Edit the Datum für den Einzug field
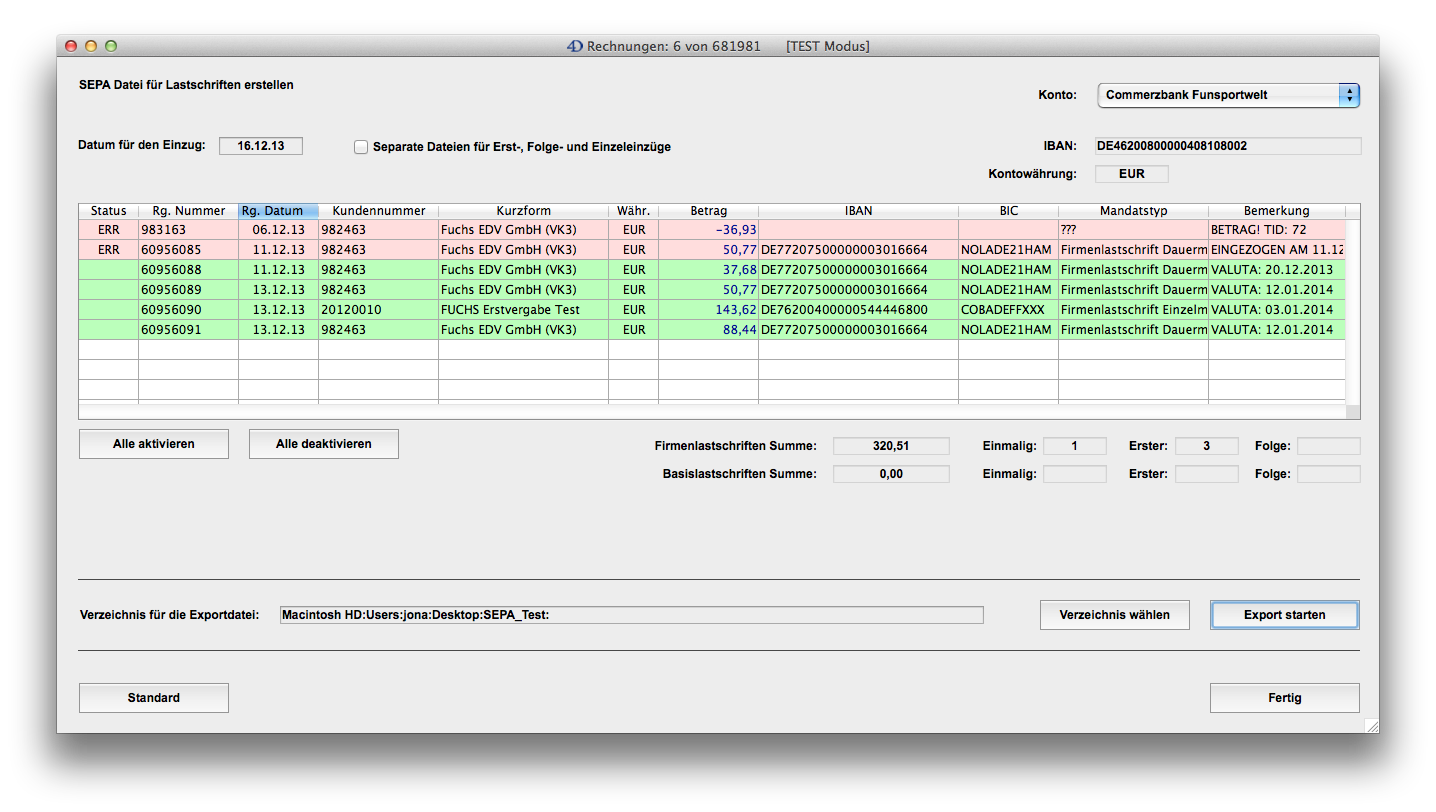 (x=260, y=146)
